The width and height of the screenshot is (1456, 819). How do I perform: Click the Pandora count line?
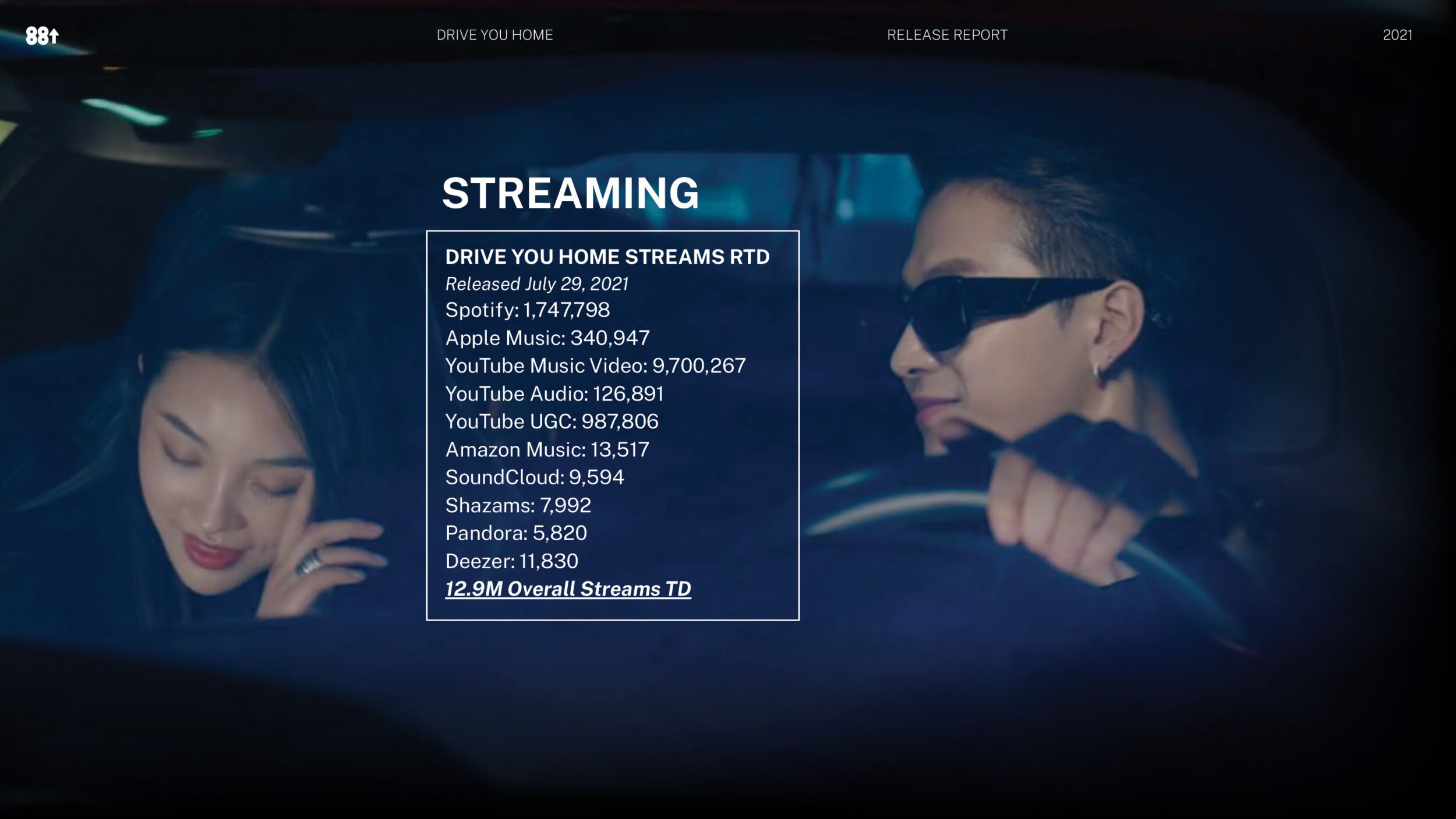(x=515, y=533)
